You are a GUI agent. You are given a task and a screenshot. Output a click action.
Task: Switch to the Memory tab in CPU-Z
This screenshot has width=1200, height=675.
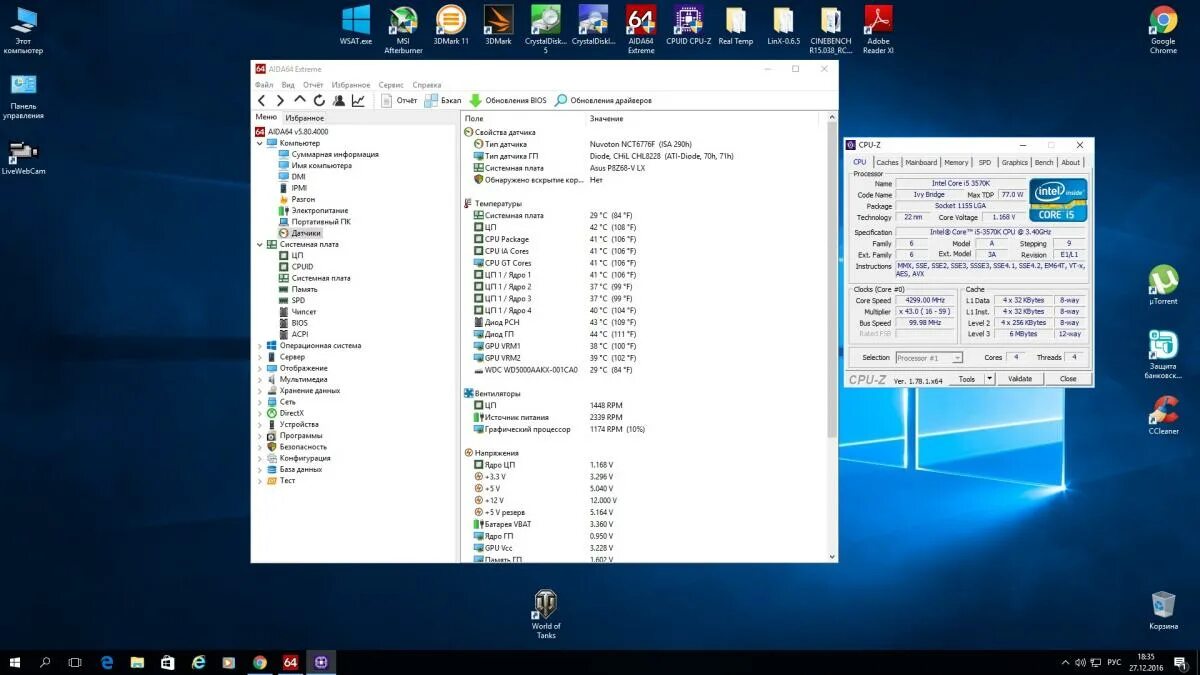[x=956, y=162]
